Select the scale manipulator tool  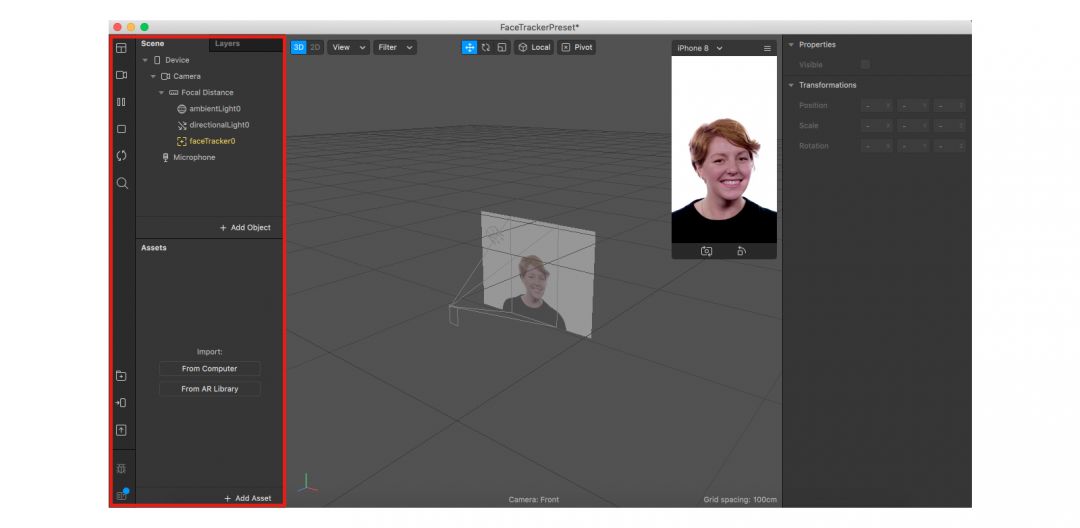point(502,47)
